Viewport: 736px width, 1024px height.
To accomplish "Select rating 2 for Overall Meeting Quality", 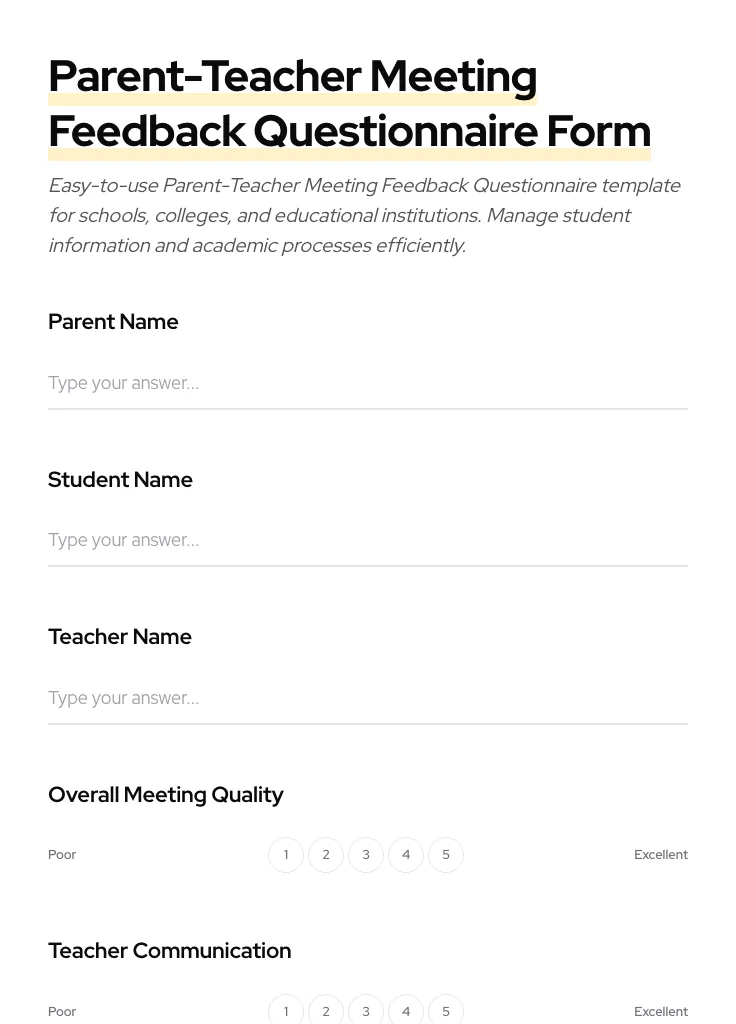I will 326,855.
